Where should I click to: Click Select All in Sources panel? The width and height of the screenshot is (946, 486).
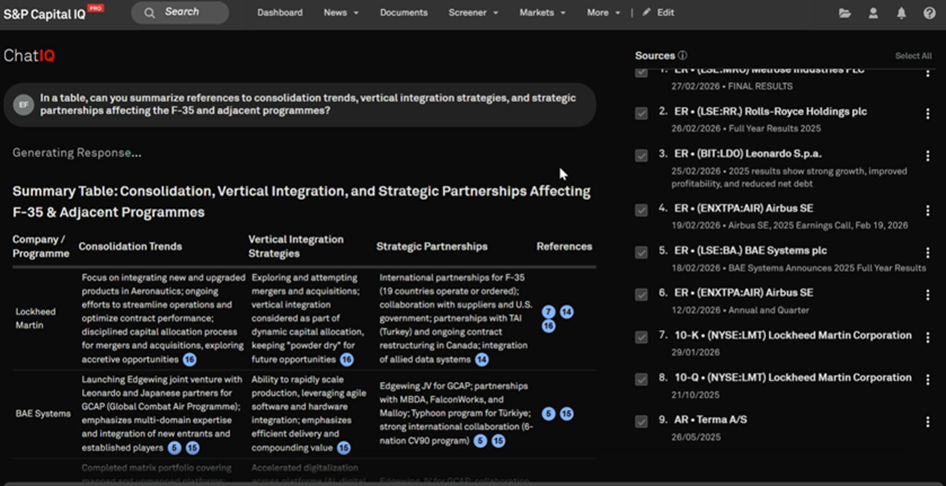[x=913, y=56]
